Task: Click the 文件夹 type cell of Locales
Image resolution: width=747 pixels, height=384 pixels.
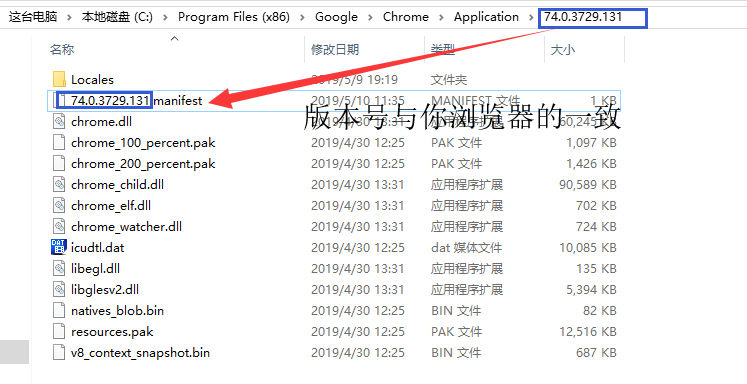Action: pyautogui.click(x=449, y=80)
